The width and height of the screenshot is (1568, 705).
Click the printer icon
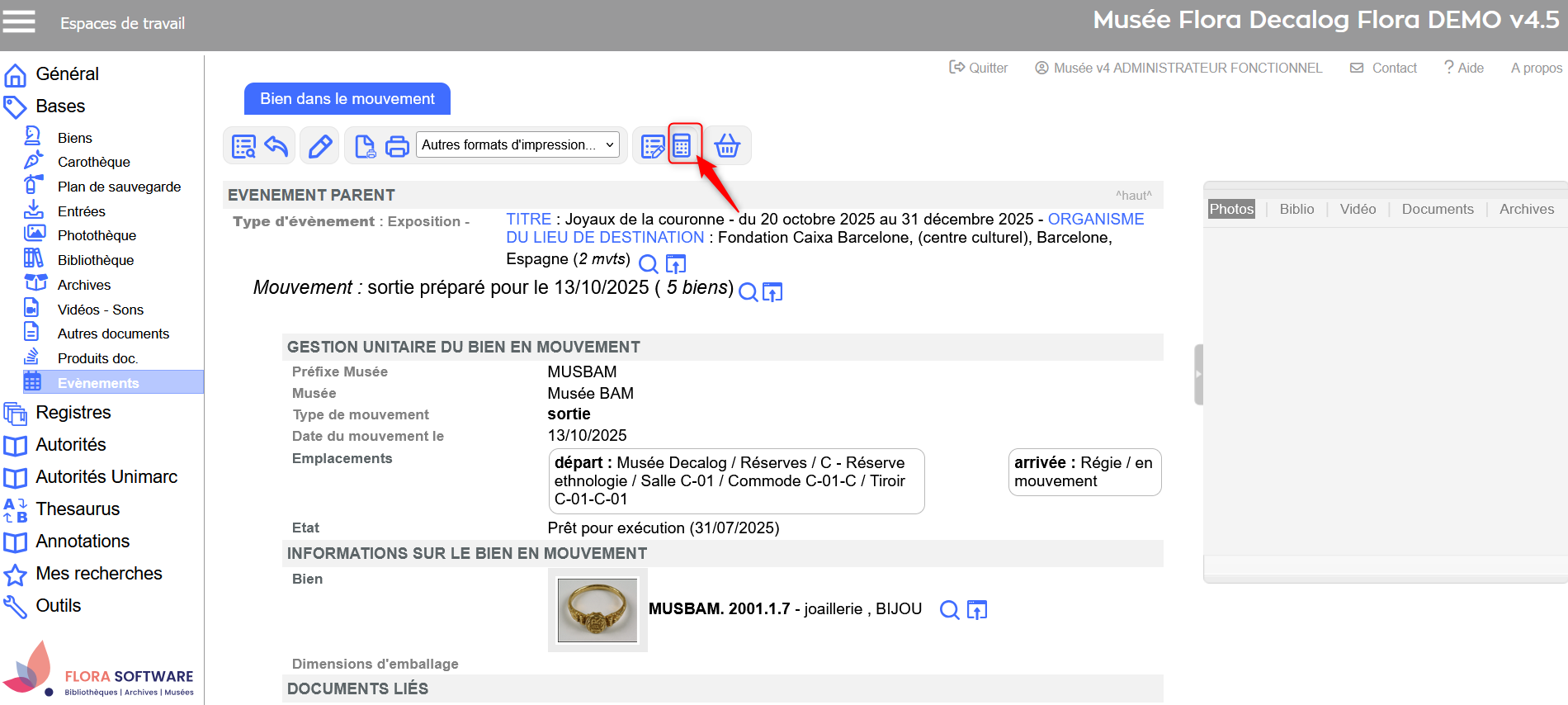(397, 146)
